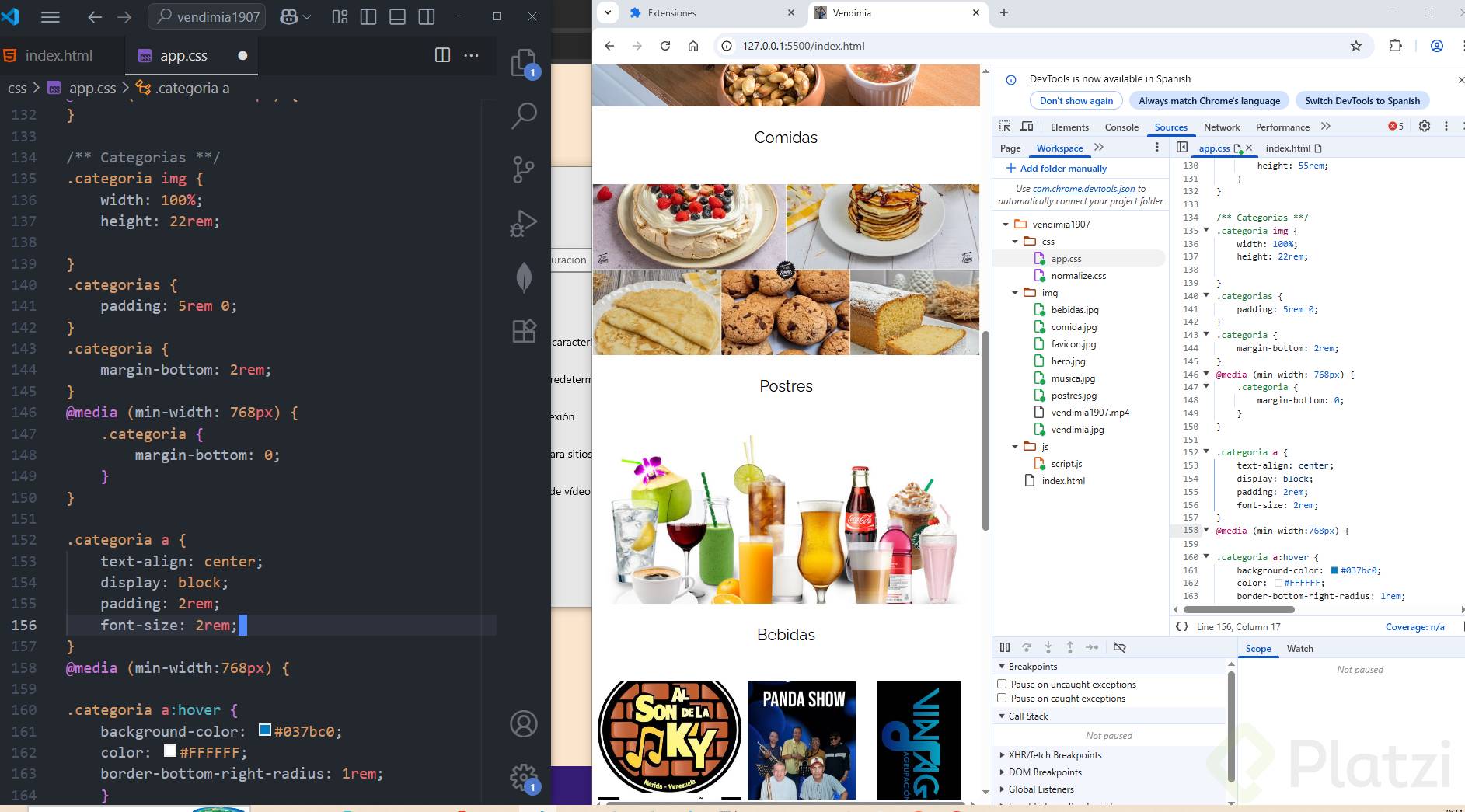Viewport: 1465px width, 812px height.
Task: Pause script execution in the debugger
Action: pos(1005,647)
